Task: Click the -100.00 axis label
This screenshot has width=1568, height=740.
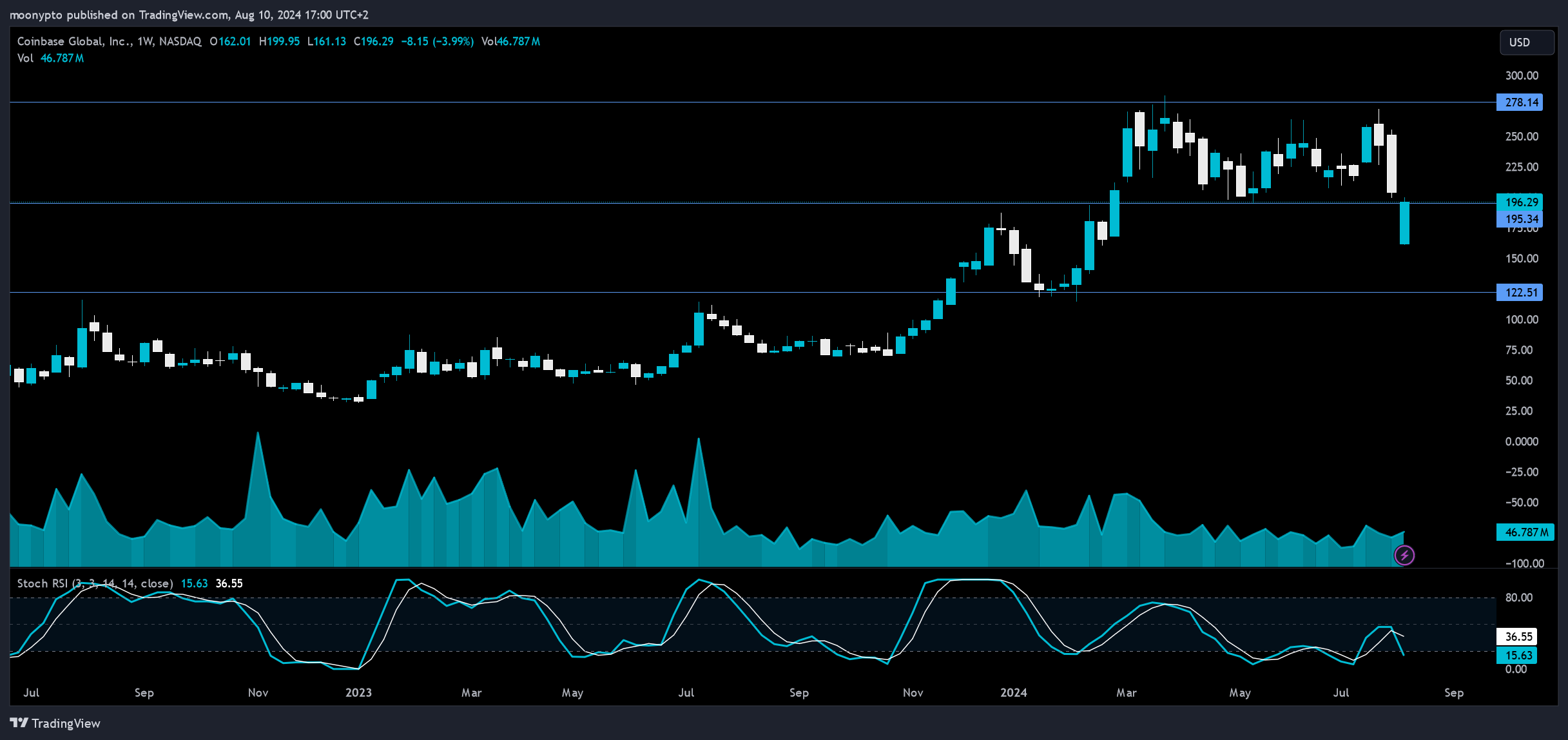Action: 1524,563
